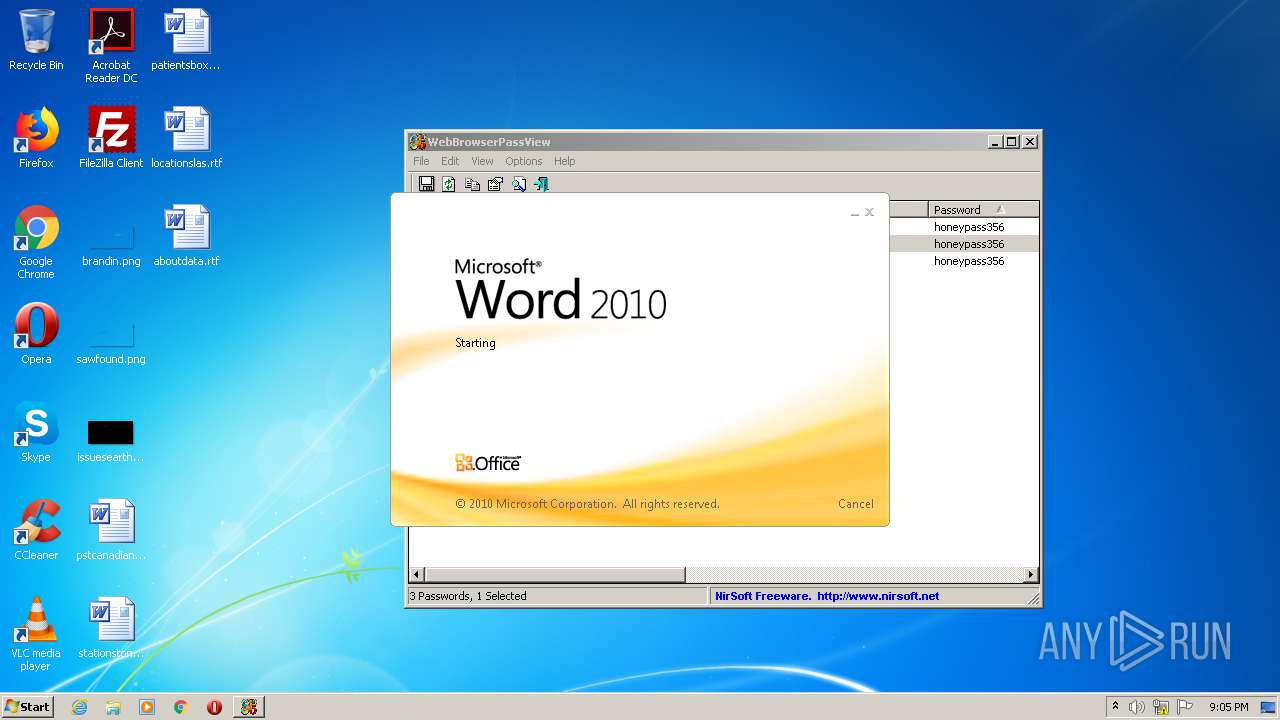This screenshot has width=1280, height=720.
Task: Select first honeypass356 password row
Action: 968,227
